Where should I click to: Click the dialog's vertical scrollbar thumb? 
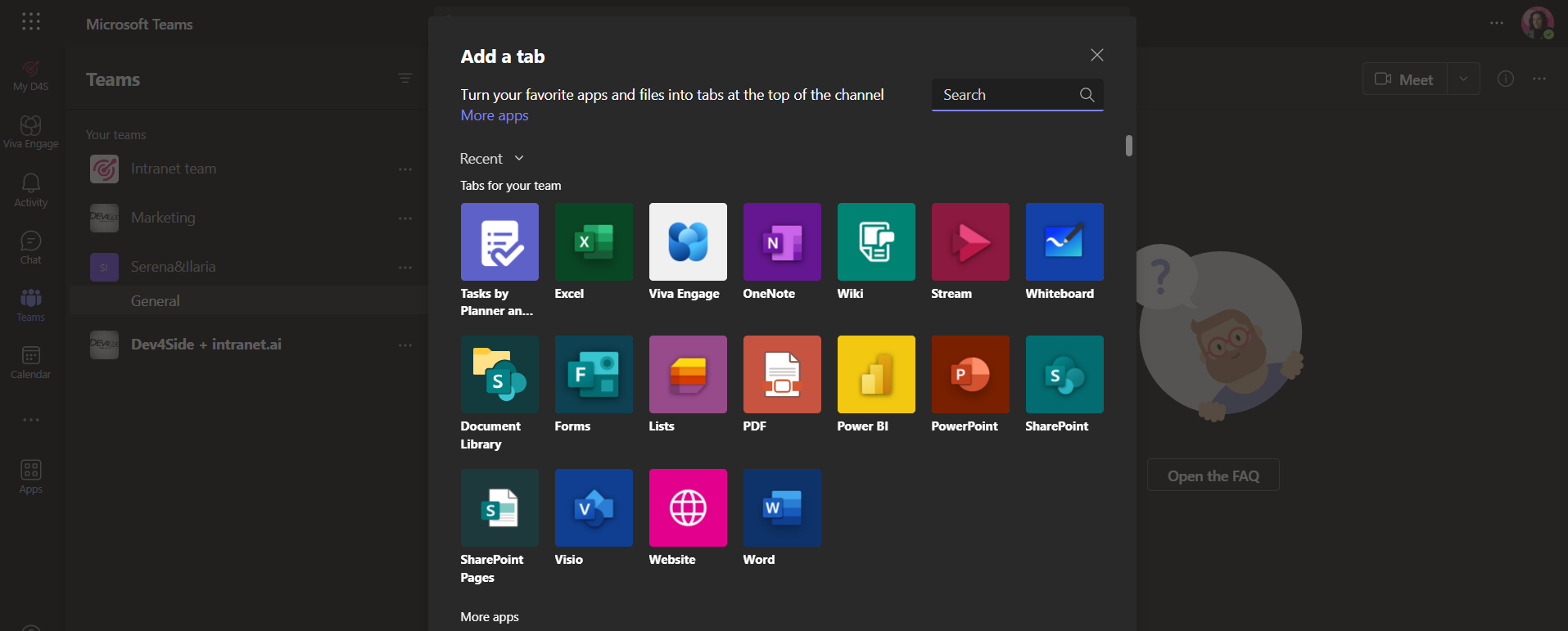[x=1129, y=146]
